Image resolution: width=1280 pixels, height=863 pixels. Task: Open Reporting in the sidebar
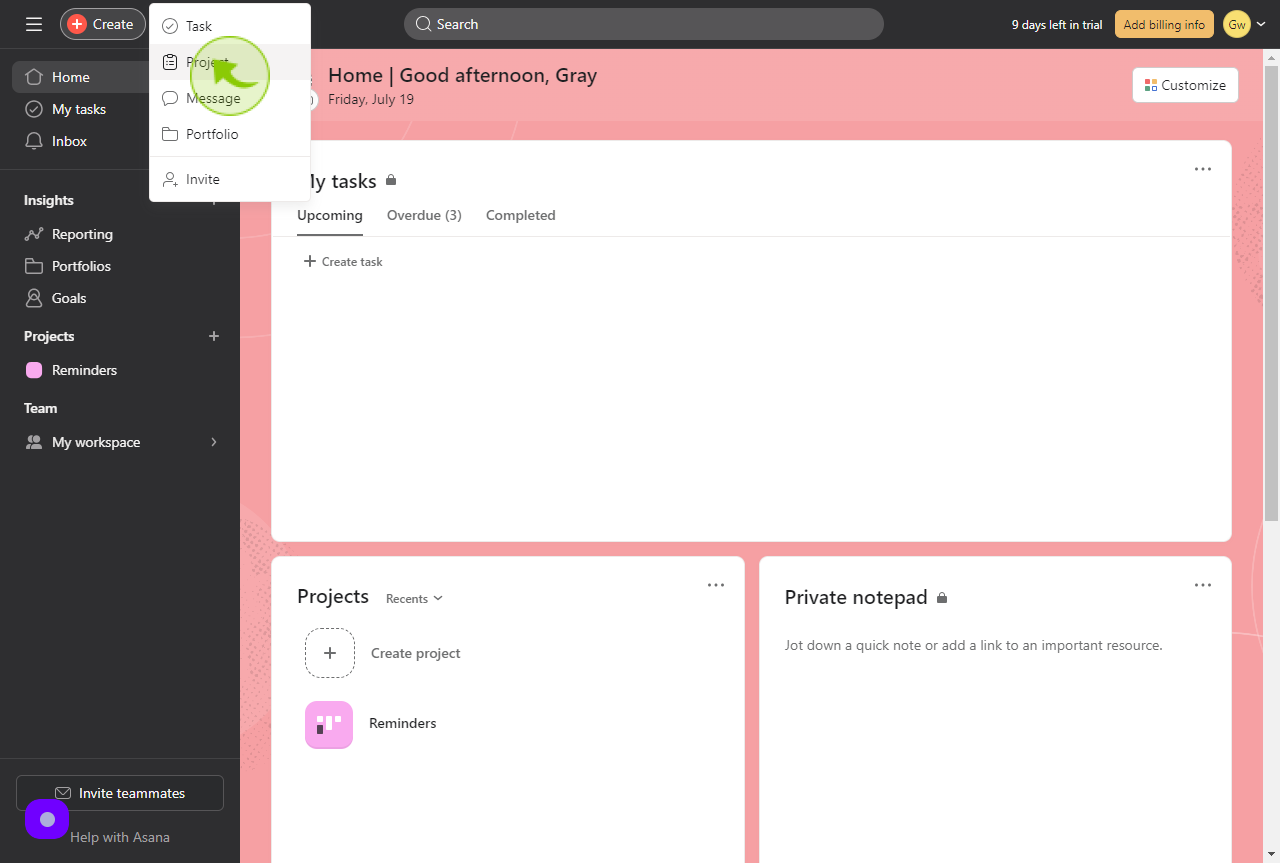[x=120, y=234]
